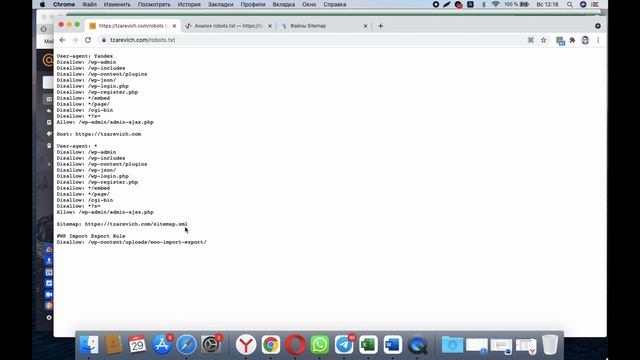The image size is (640, 360).
Task: Click the Sitemap URL tzarevich.com/sitemap.xml text
Action: (x=136, y=224)
